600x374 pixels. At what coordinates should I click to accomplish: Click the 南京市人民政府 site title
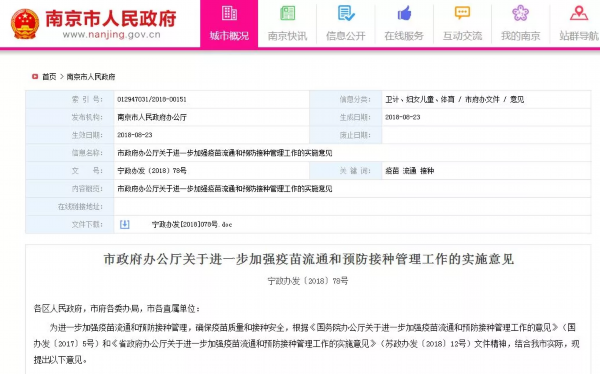pyautogui.click(x=111, y=18)
